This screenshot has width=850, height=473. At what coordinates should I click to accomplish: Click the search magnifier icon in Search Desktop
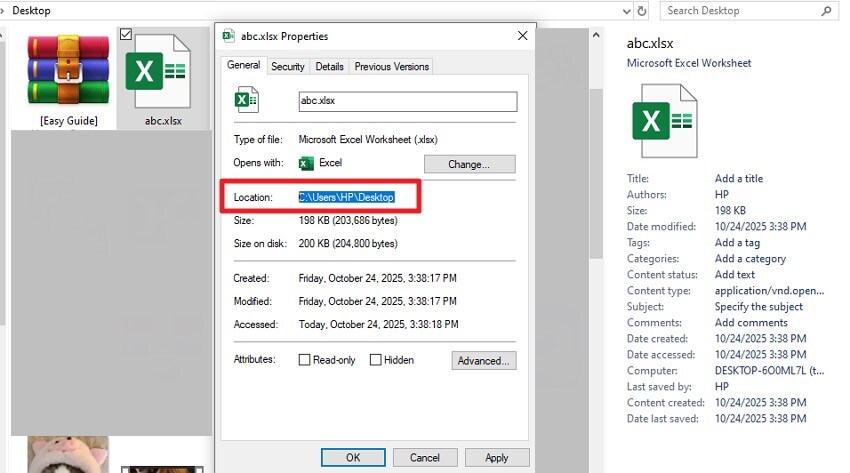coord(826,10)
